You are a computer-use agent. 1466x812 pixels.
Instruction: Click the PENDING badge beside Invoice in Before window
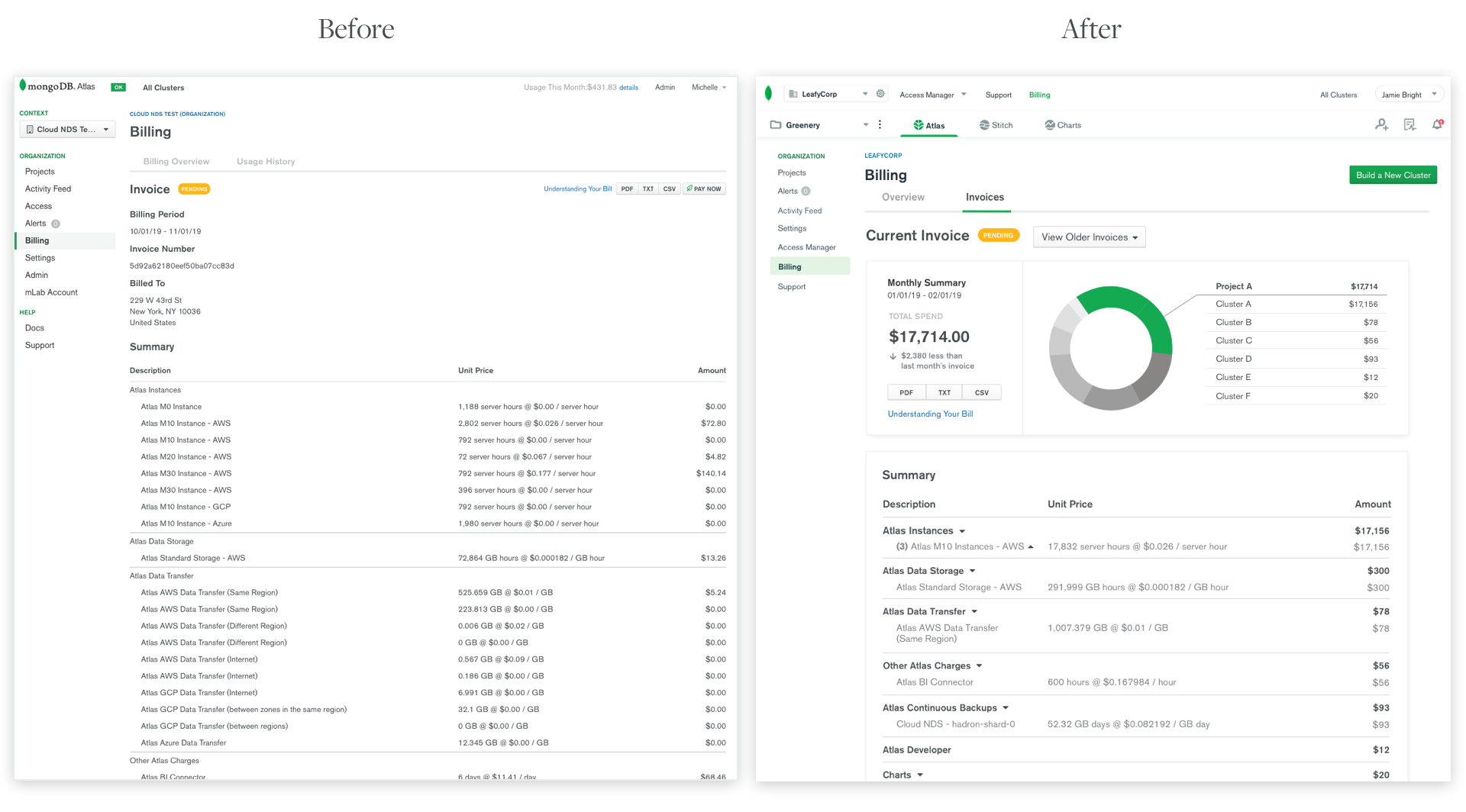click(194, 189)
